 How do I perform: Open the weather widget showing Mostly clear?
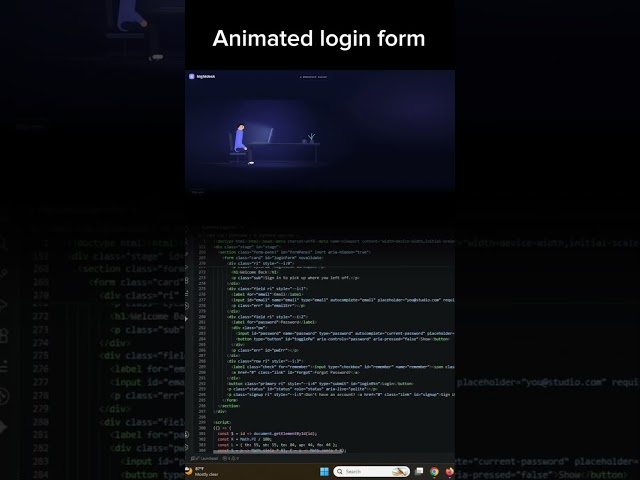(x=202, y=471)
